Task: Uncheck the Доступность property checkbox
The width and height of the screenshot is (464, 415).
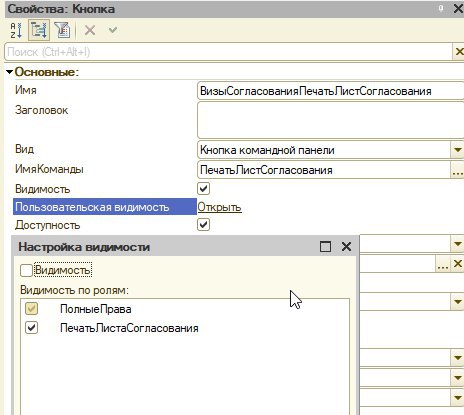Action: (x=203, y=225)
